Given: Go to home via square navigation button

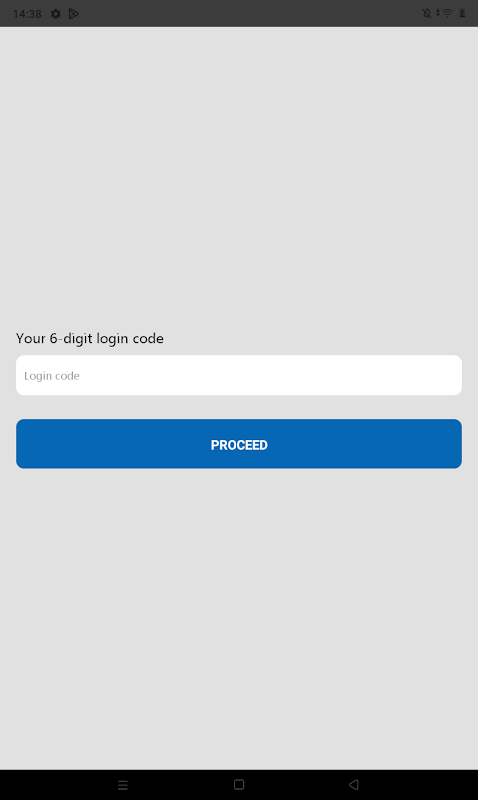Looking at the screenshot, I should (x=239, y=784).
